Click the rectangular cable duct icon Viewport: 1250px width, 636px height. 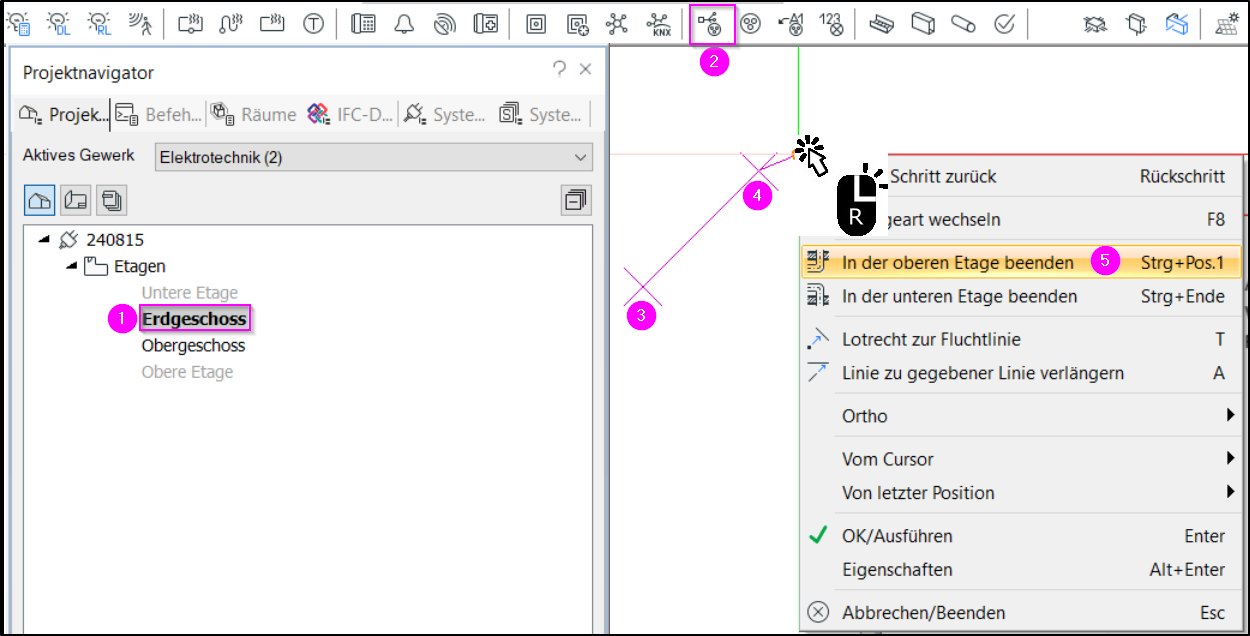click(x=922, y=24)
